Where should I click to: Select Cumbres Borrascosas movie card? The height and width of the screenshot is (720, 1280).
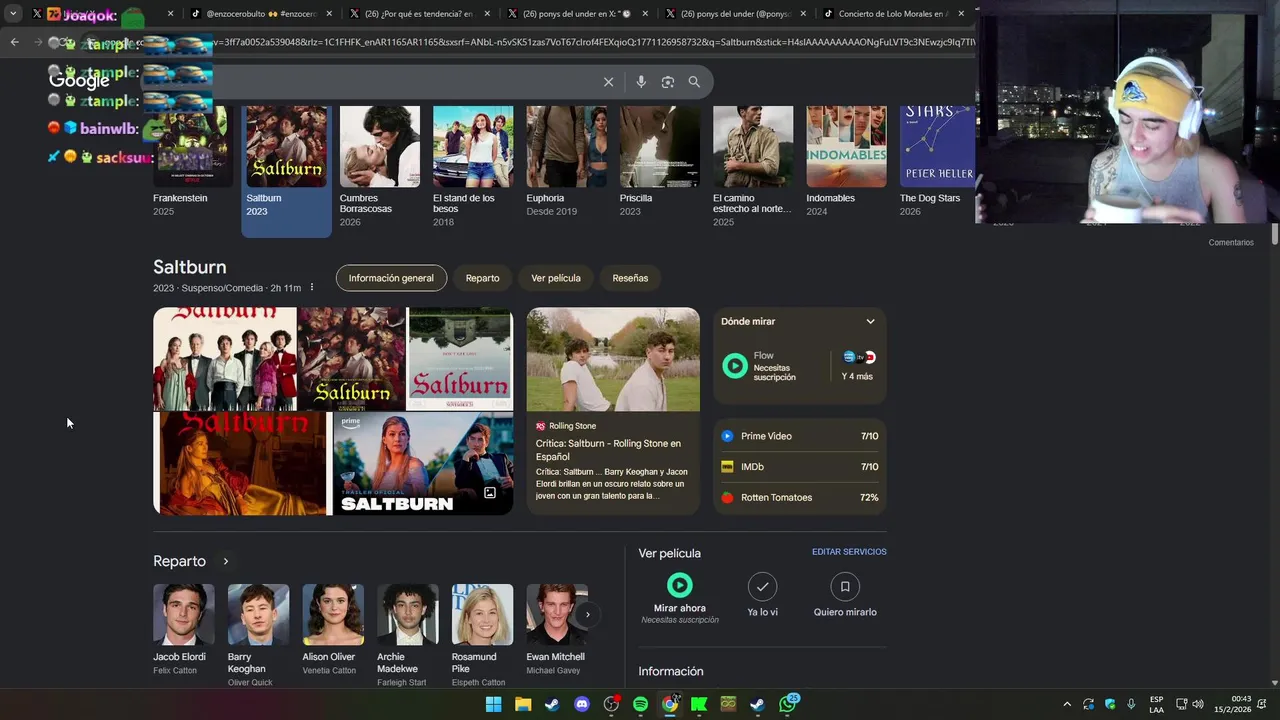click(x=379, y=167)
